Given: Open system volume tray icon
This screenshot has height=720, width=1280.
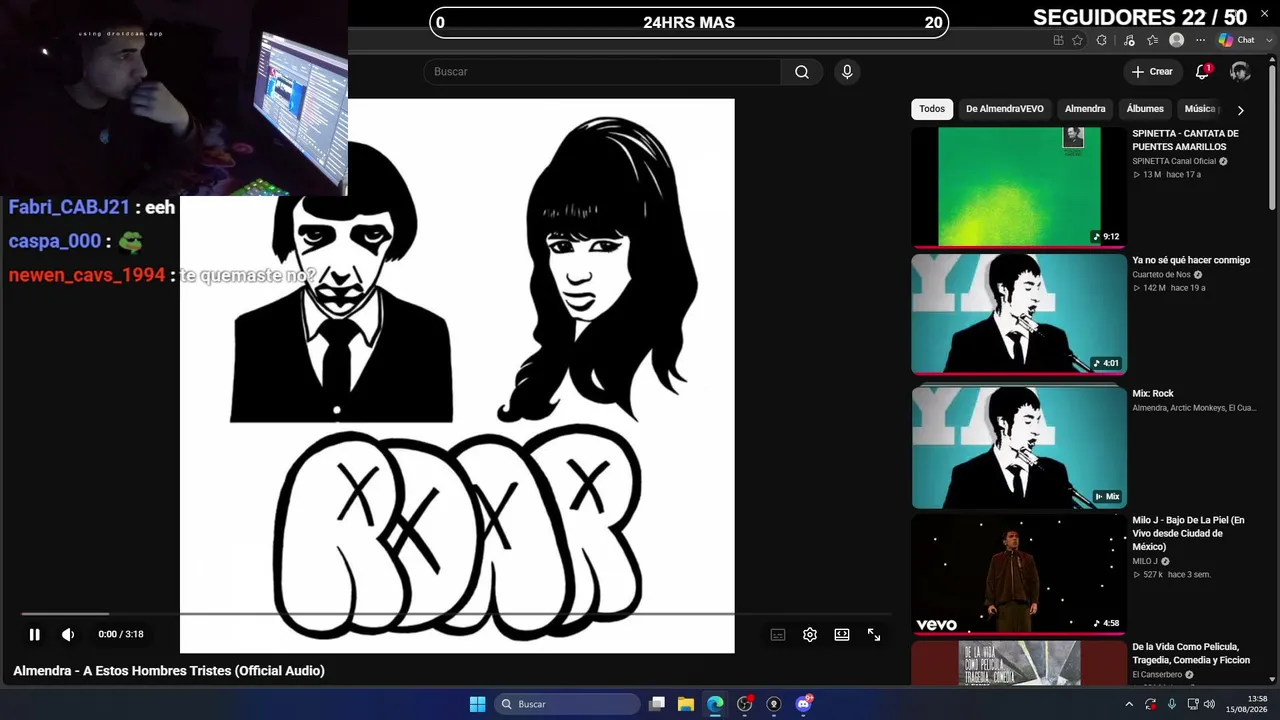Looking at the screenshot, I should (1208, 704).
